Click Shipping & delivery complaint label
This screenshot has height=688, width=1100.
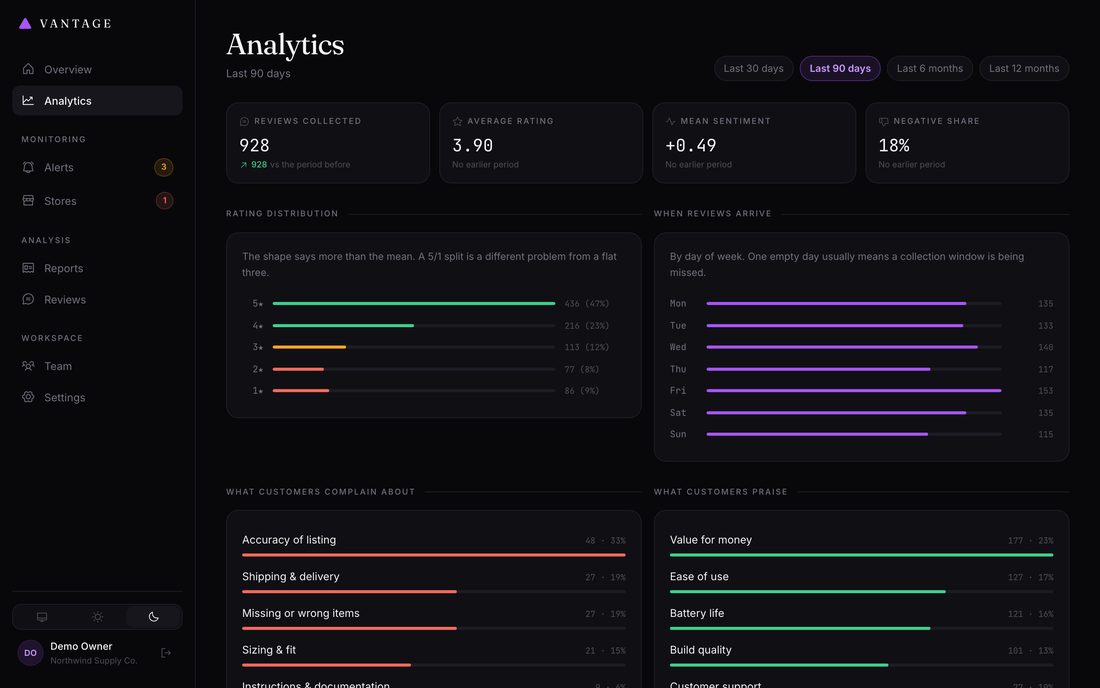click(x=290, y=576)
